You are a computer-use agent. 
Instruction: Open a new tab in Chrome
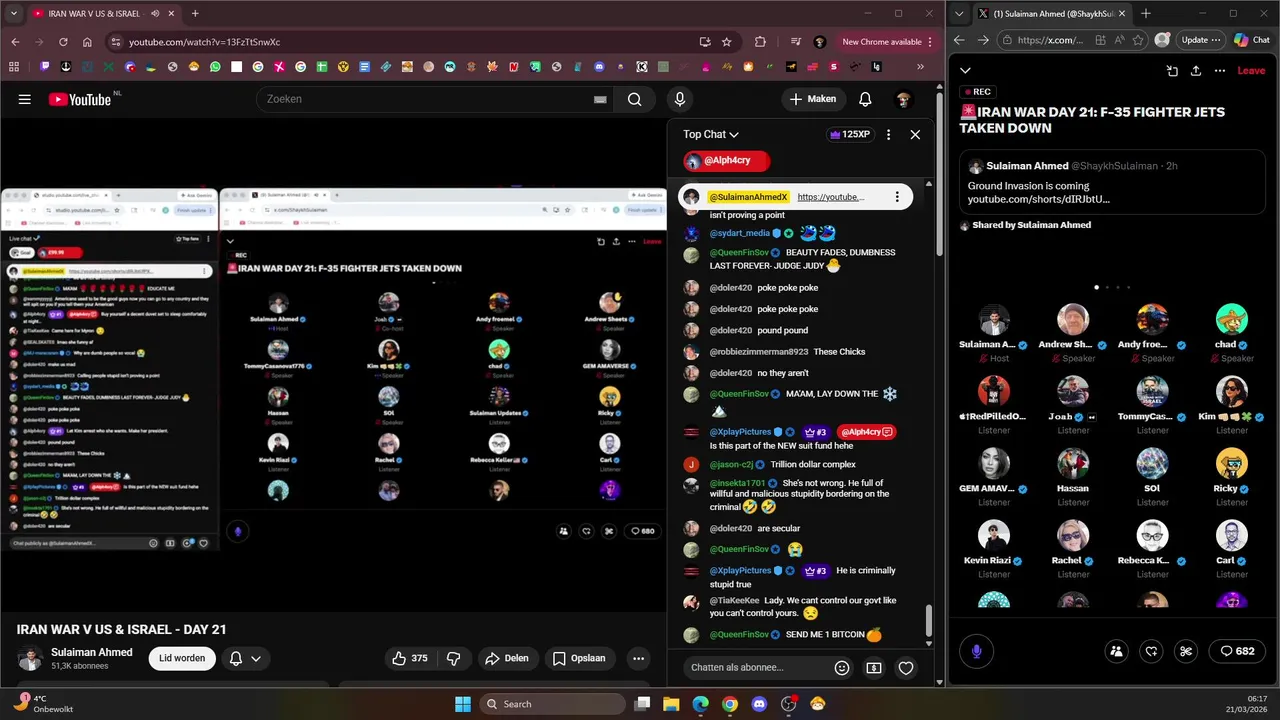point(195,14)
